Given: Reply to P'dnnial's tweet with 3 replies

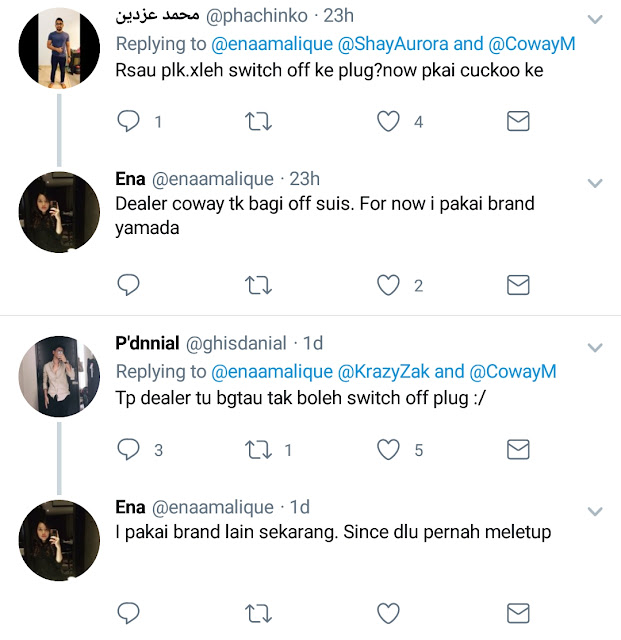Looking at the screenshot, I should click(128, 449).
